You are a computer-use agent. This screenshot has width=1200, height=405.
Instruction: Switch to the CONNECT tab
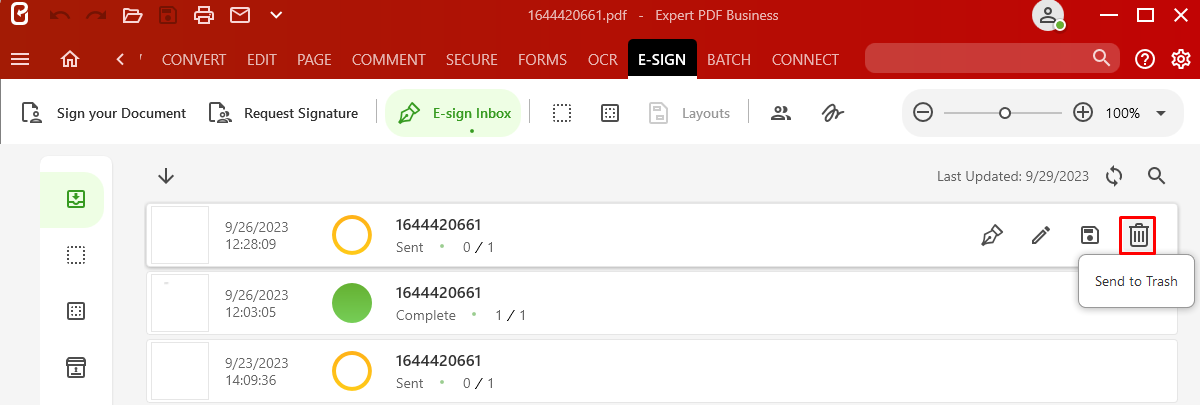pyautogui.click(x=805, y=59)
